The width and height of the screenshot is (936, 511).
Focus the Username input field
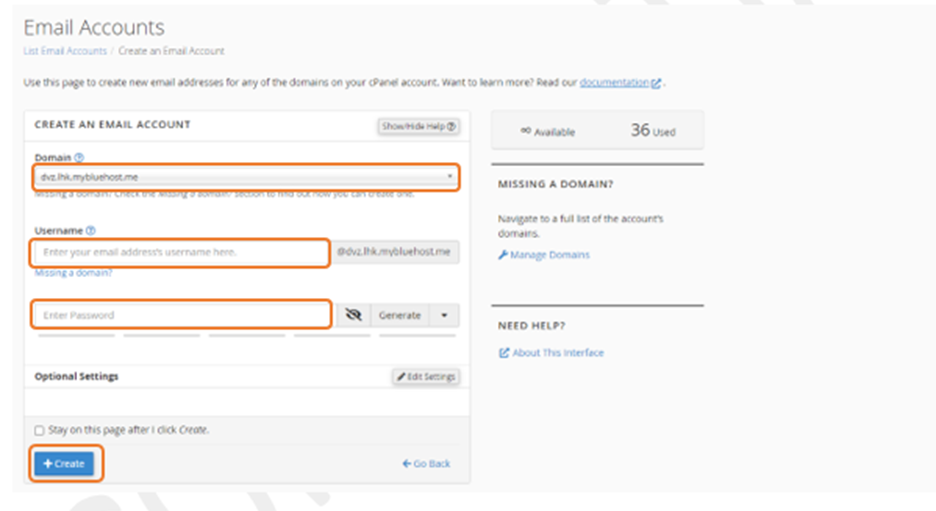tap(181, 253)
